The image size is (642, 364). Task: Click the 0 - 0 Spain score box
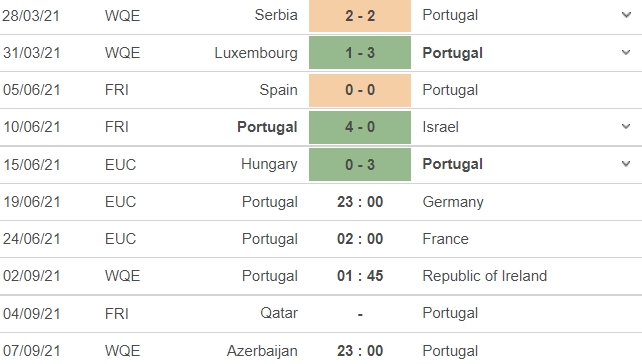[360, 90]
